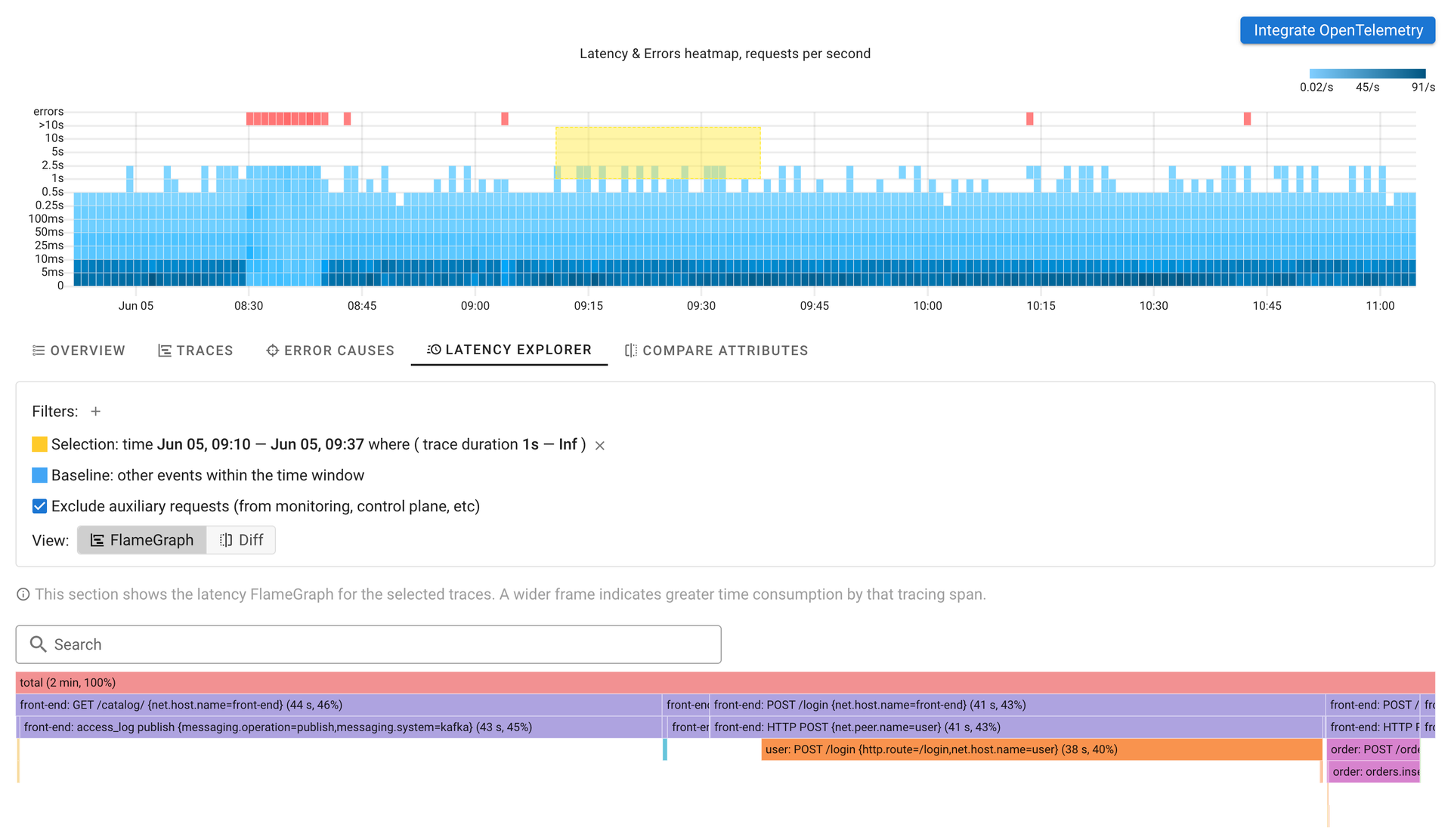The height and width of the screenshot is (840, 1451).
Task: Click the yellow Selection color swatch
Action: pyautogui.click(x=39, y=444)
